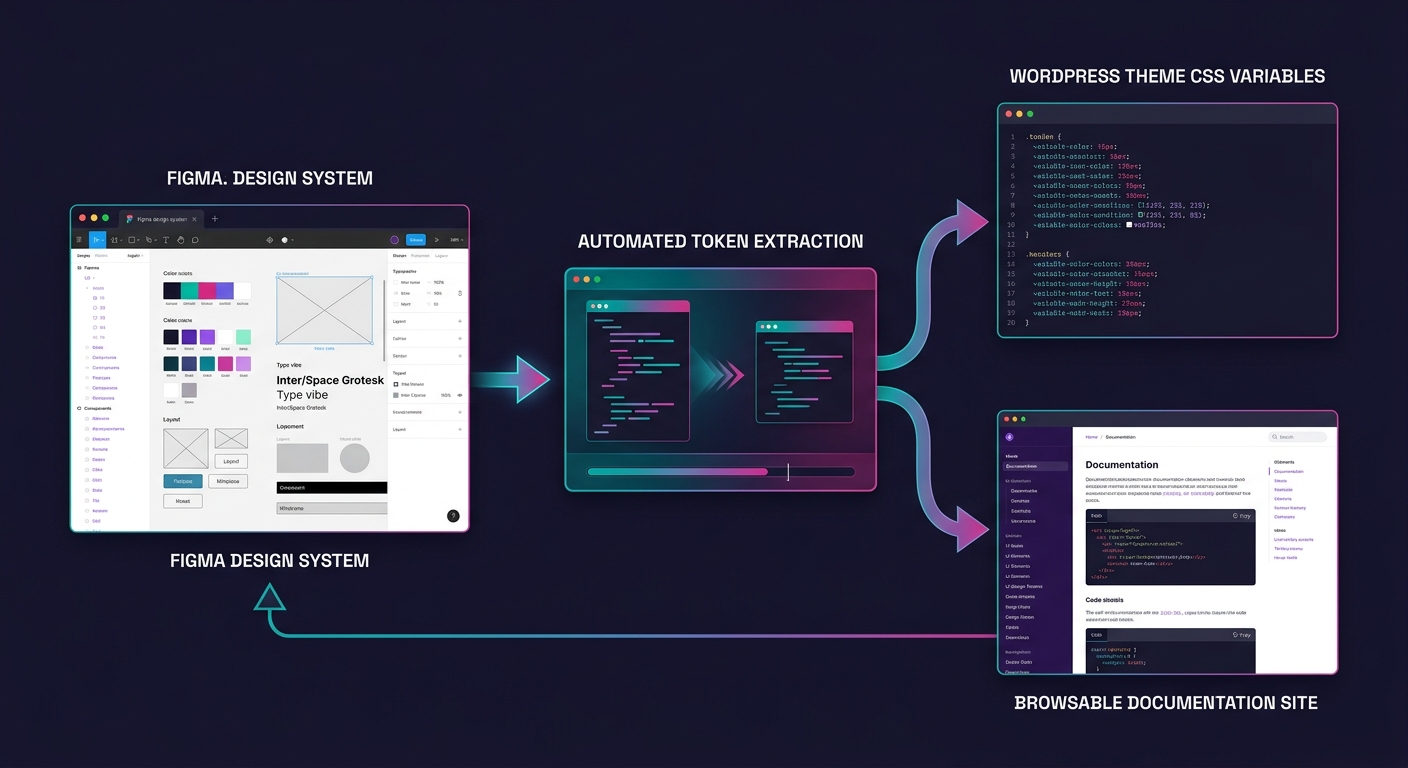
Task: Select the Rectangle shape tool in Figma
Action: point(131,240)
